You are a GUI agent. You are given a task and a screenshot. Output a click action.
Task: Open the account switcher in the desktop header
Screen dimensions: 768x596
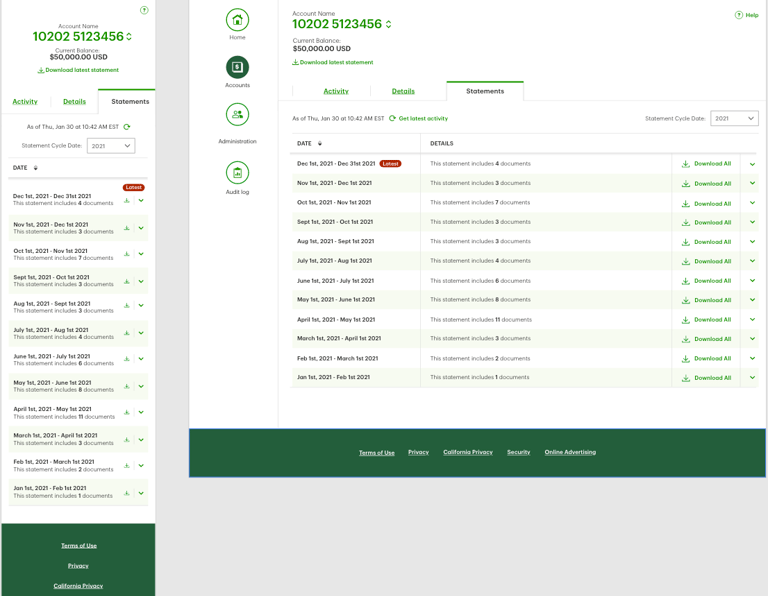(x=388, y=24)
